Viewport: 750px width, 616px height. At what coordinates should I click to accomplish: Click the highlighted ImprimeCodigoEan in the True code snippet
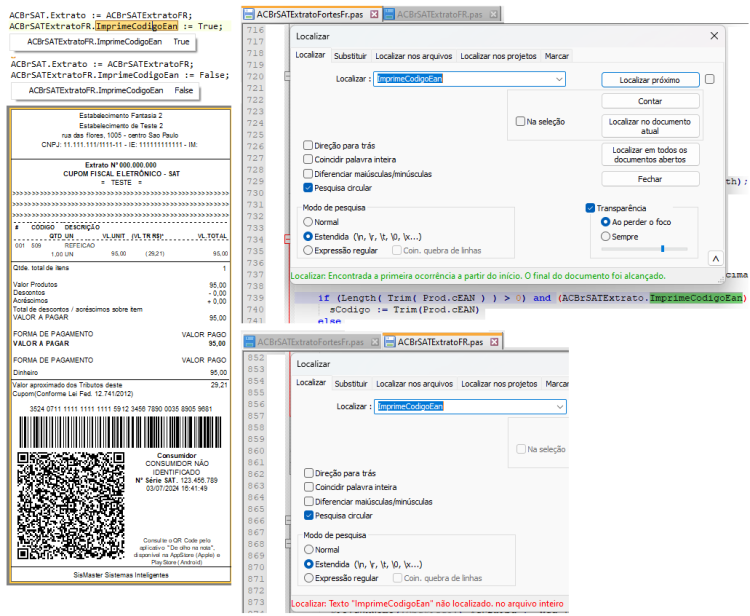[136, 26]
